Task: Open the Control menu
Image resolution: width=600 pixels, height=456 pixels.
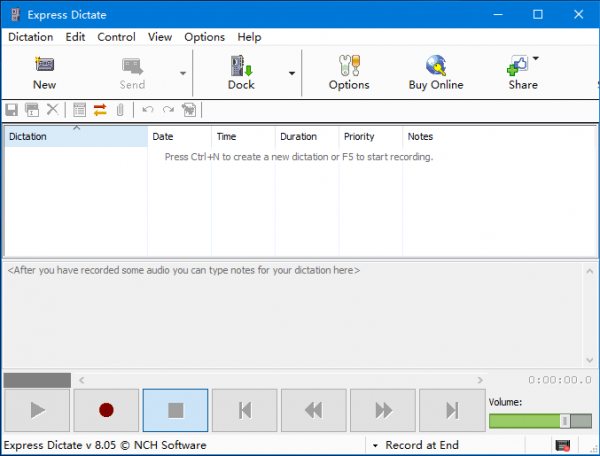Action: pos(116,37)
